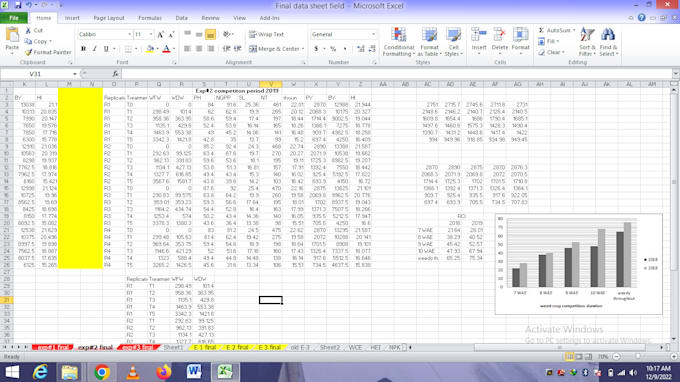This screenshot has height=382, width=680.
Task: Apply the Fill Color bucket
Action: [150, 49]
